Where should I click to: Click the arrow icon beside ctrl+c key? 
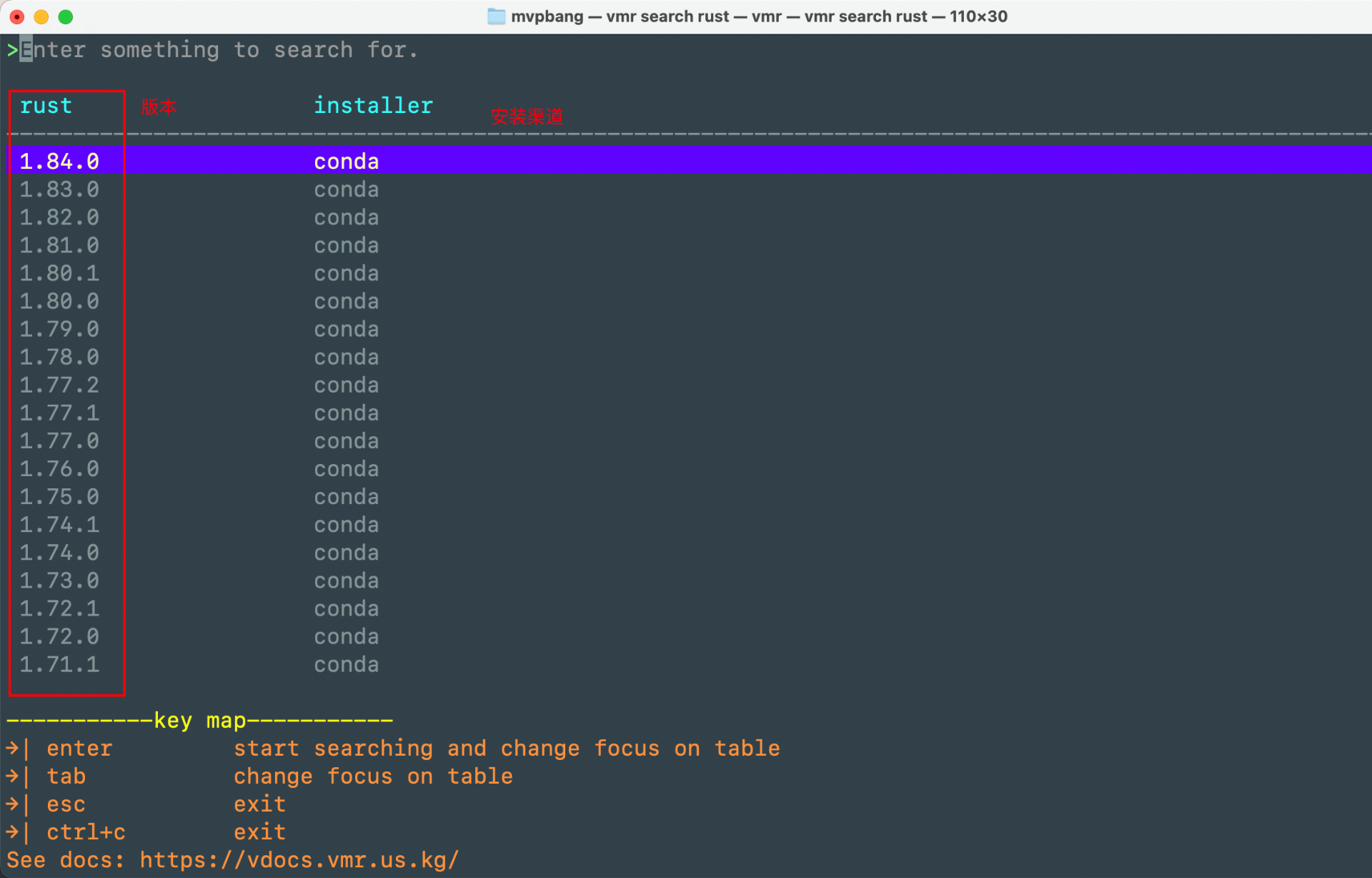[13, 832]
